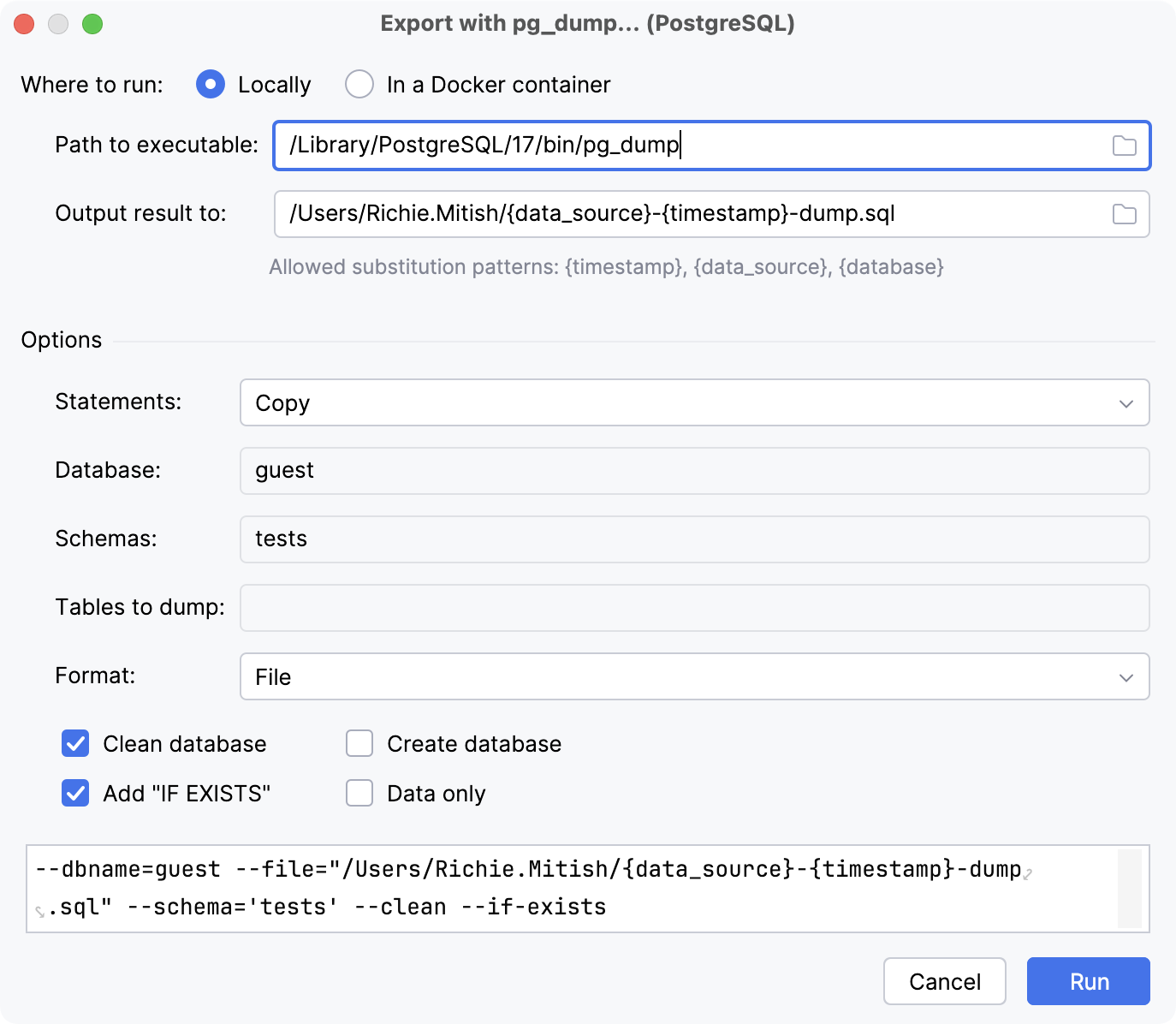Click the scroll indicator in the command preview
This screenshot has height=1024, width=1176.
pyautogui.click(x=1131, y=890)
